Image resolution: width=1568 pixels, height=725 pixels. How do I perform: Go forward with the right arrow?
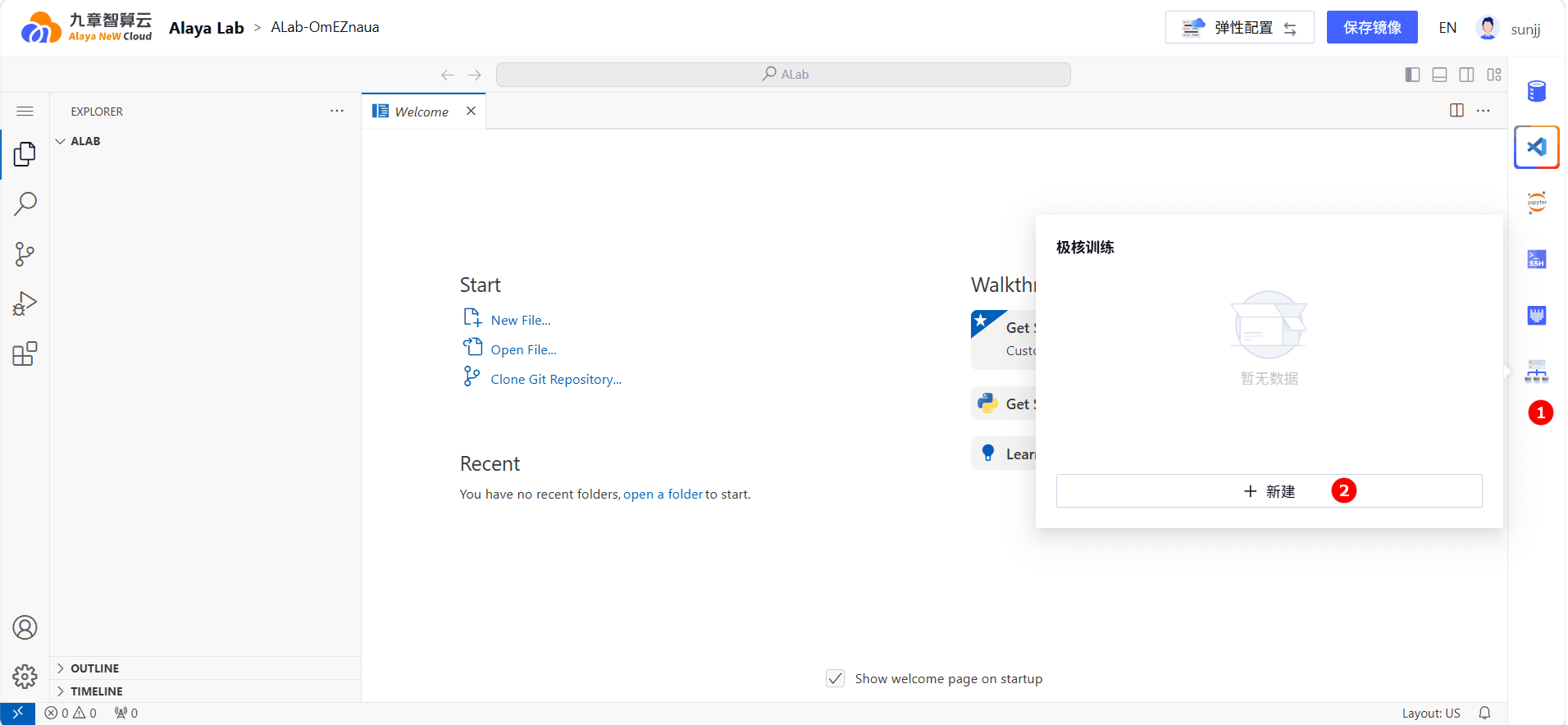(x=475, y=75)
